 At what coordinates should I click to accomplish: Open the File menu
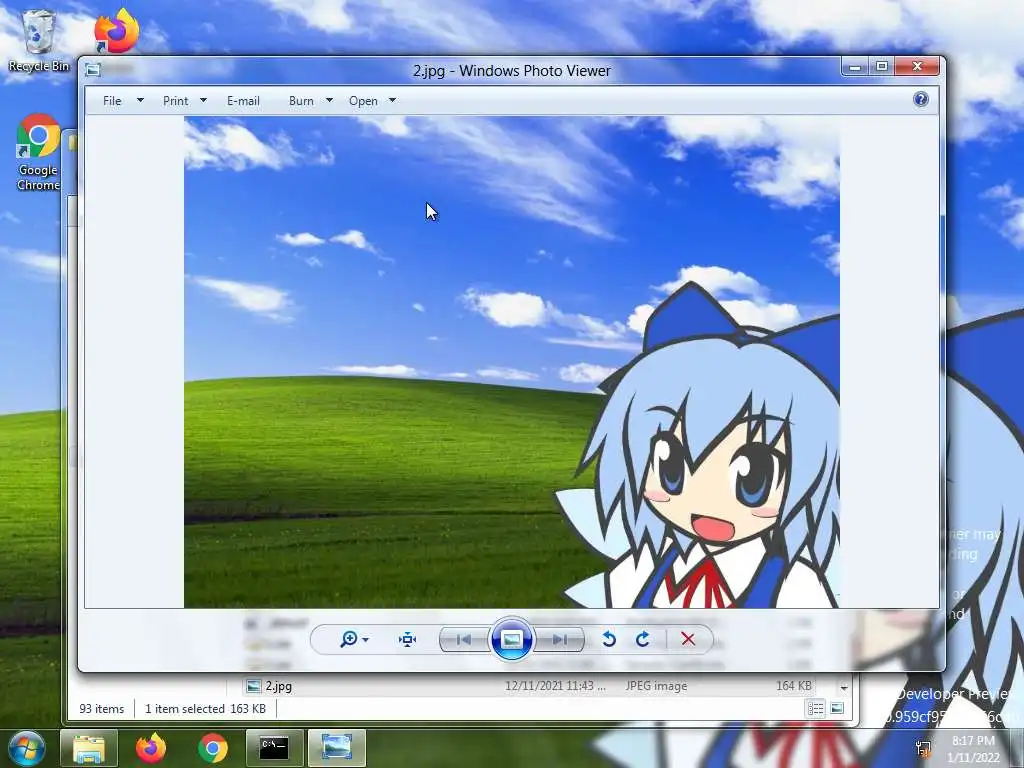(x=112, y=101)
